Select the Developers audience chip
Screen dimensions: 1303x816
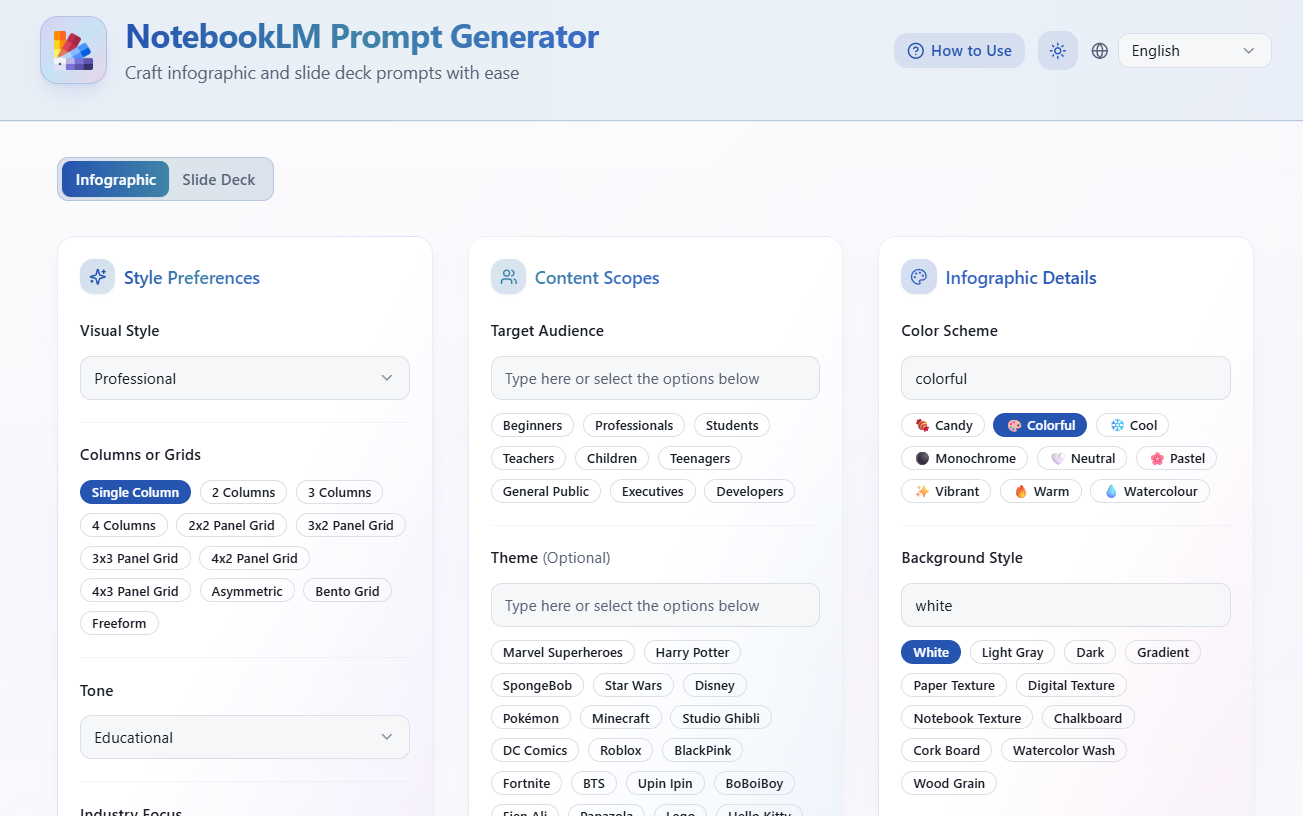click(750, 491)
